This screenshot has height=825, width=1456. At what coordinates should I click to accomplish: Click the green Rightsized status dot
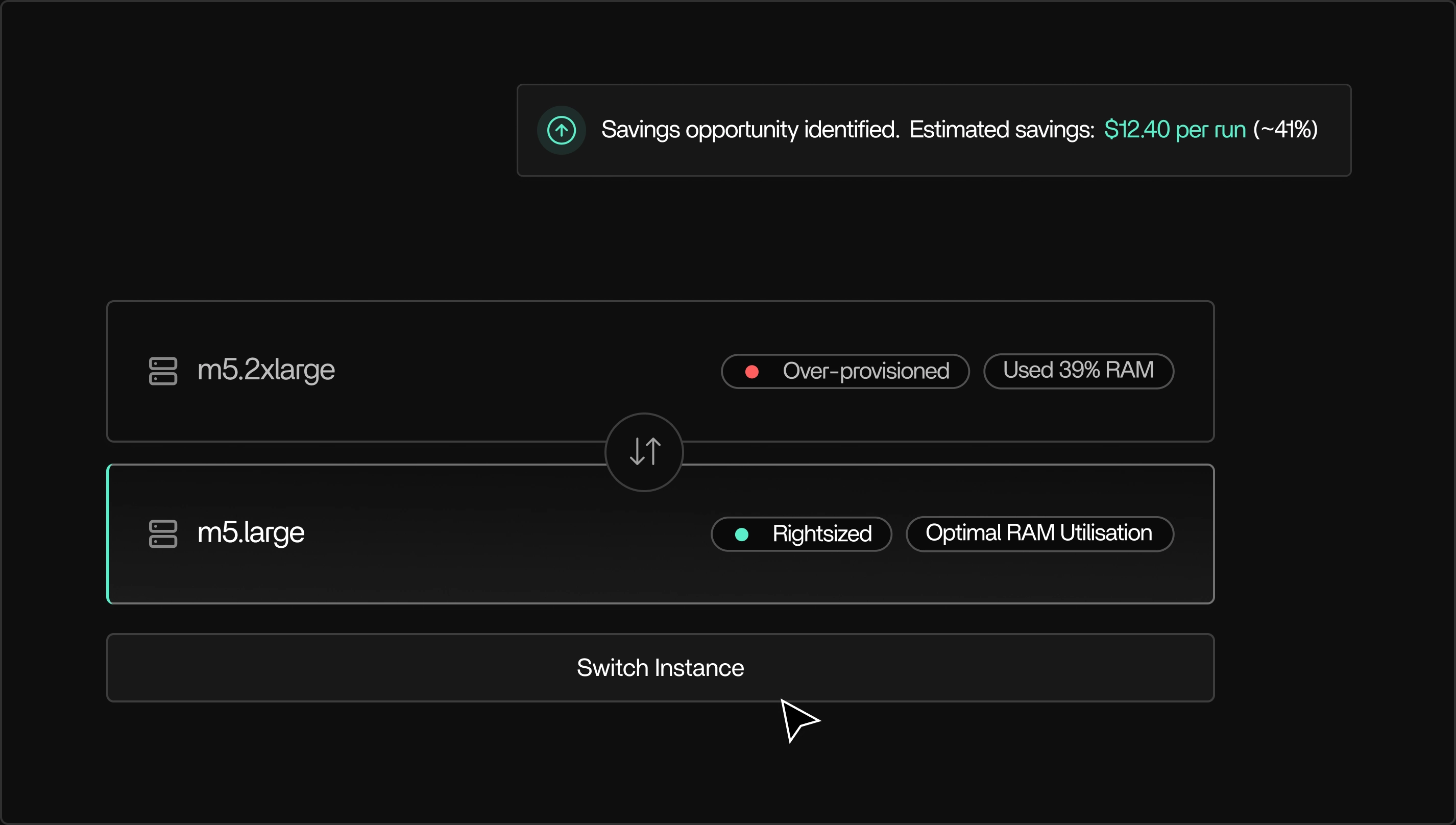click(x=742, y=533)
